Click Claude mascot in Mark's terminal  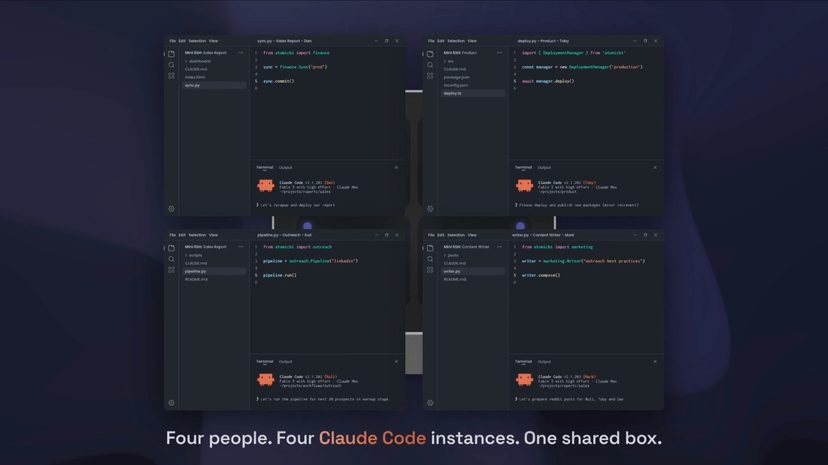click(x=524, y=379)
